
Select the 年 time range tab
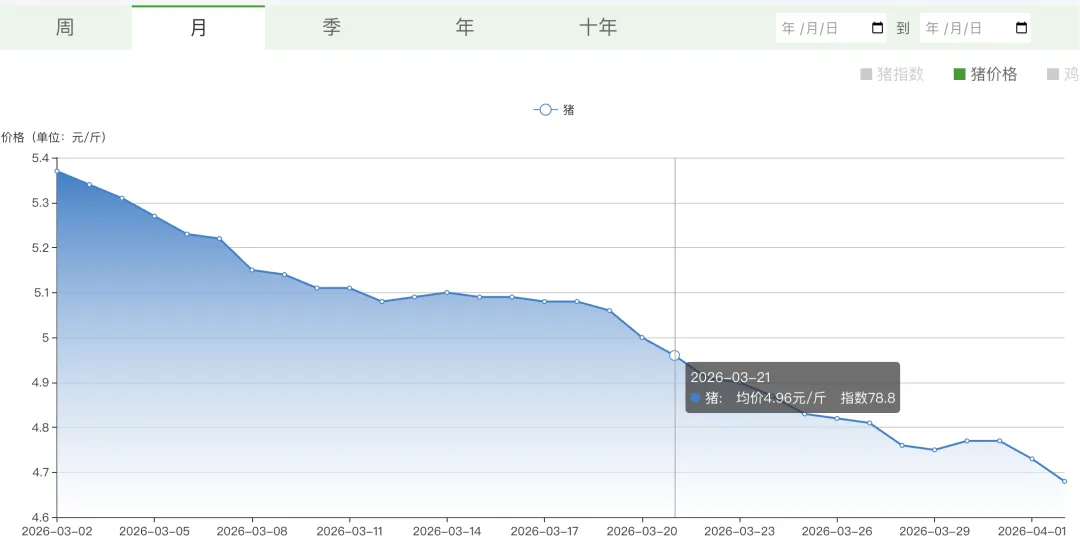pyautogui.click(x=465, y=28)
